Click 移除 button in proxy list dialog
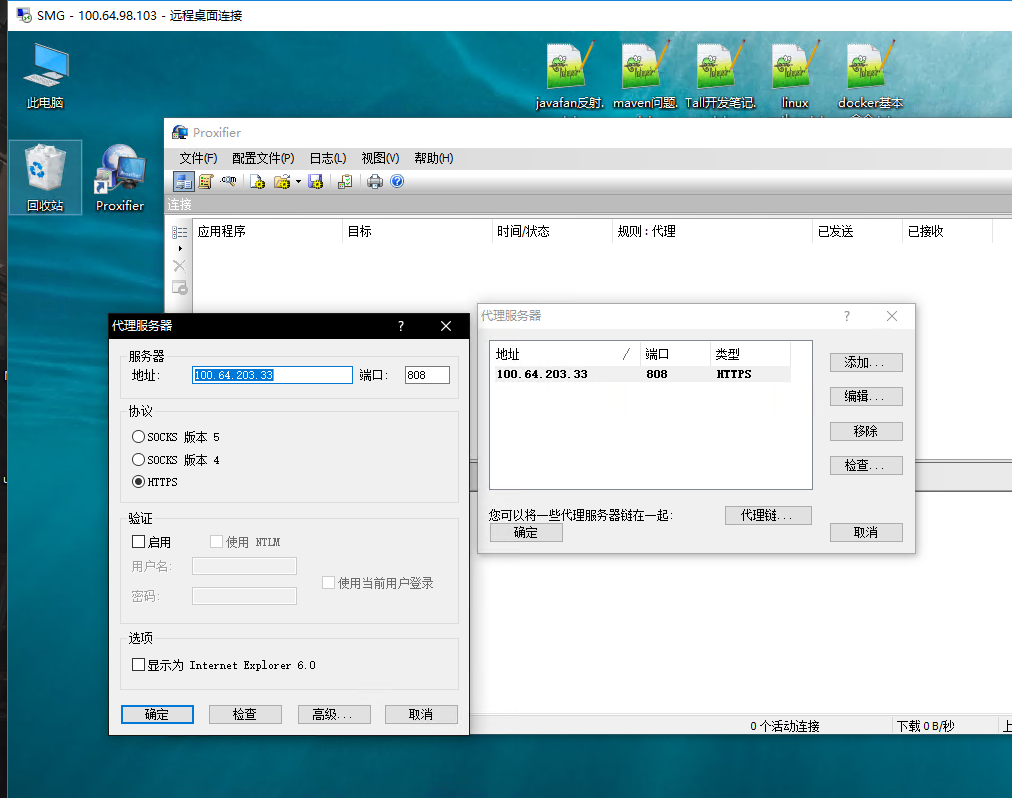This screenshot has height=798, width=1012. (866, 431)
